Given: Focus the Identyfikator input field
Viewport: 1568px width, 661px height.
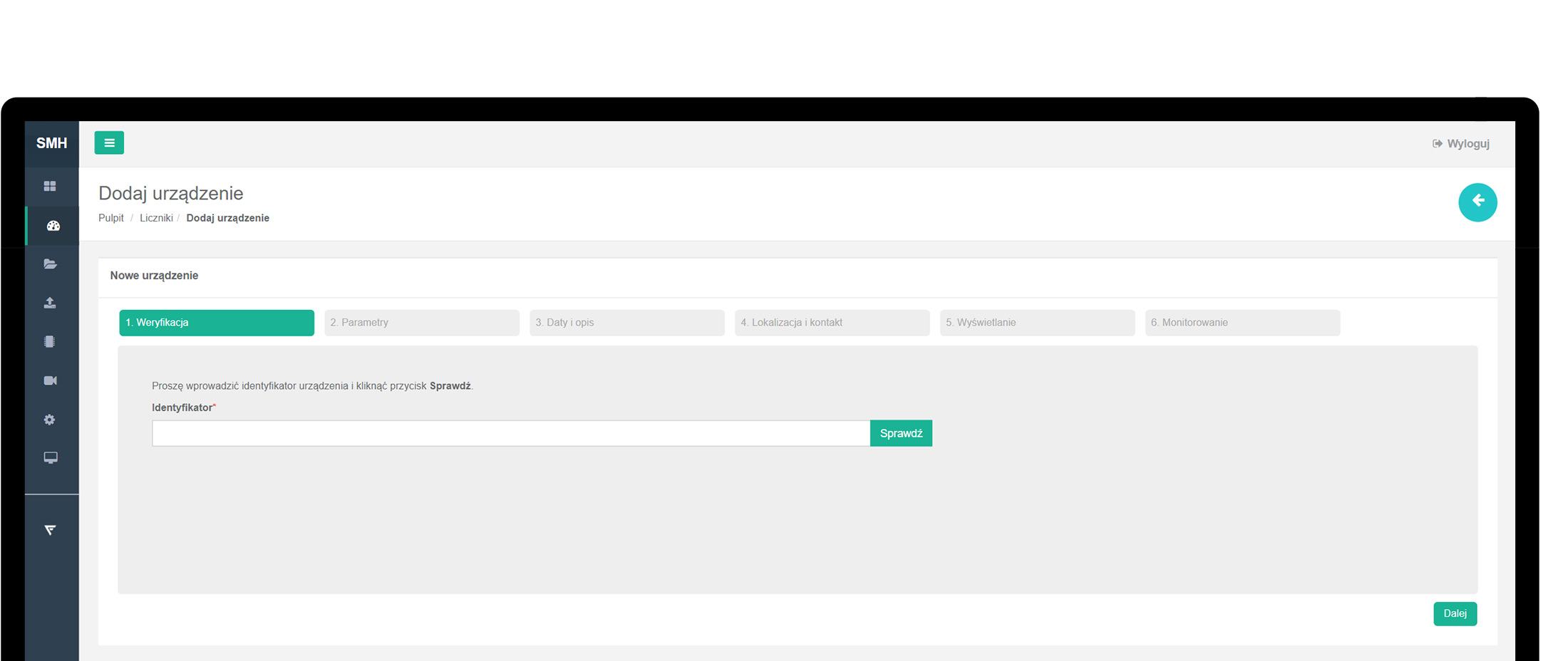Looking at the screenshot, I should coord(511,433).
